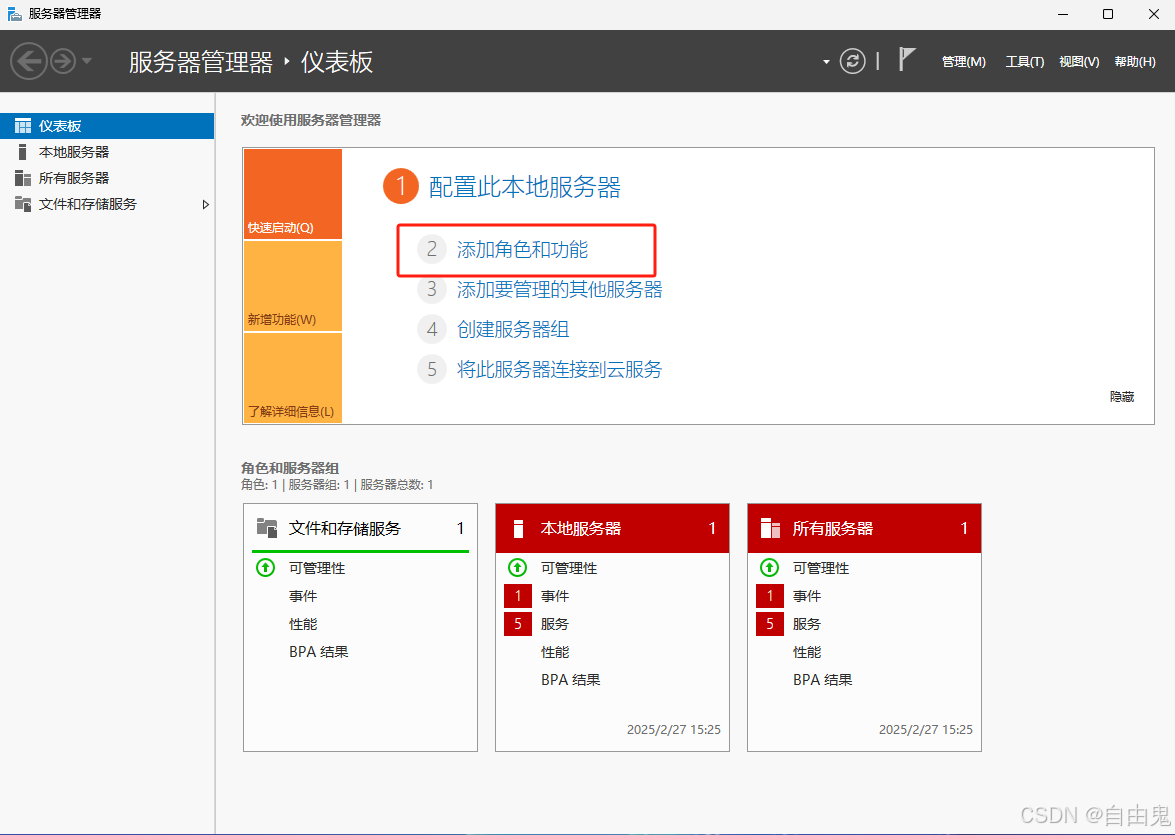Open the navigation history dropdown arrow
Screen dimensions: 1175x835
click(87, 61)
